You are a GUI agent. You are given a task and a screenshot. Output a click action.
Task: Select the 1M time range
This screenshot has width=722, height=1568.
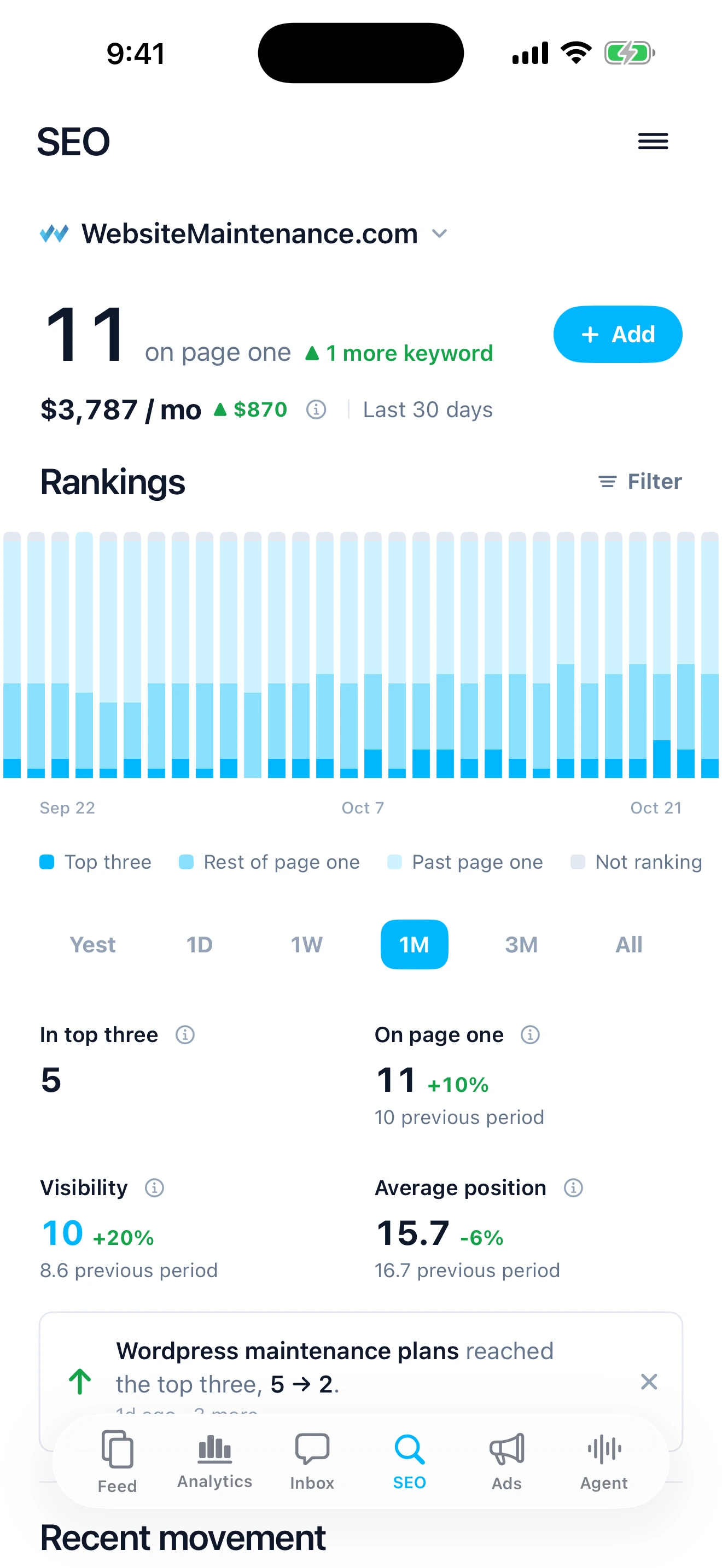tap(414, 945)
